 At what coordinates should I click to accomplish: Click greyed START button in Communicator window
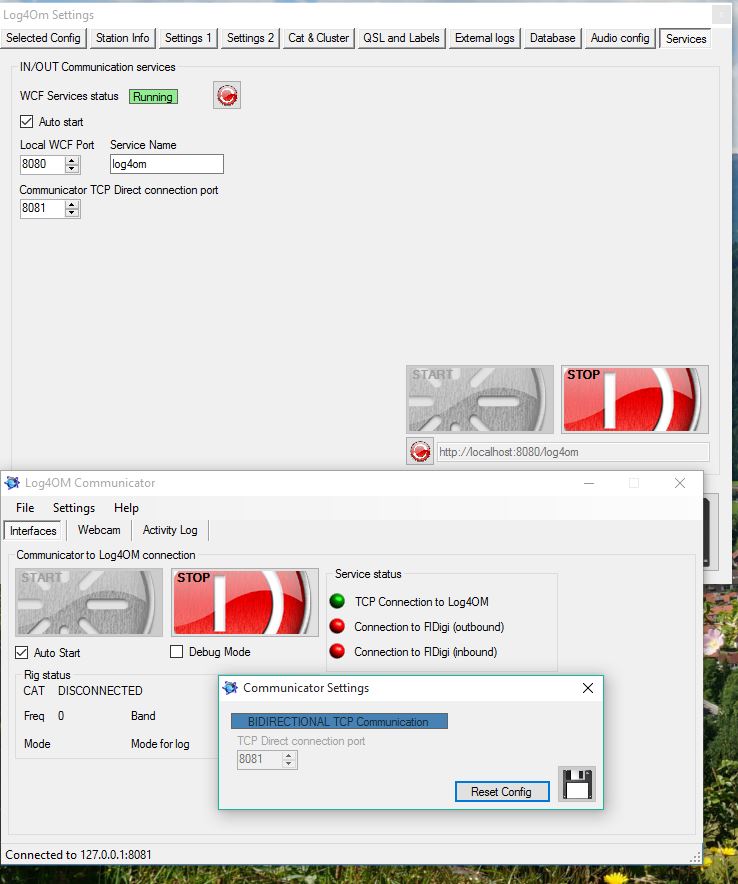coord(89,602)
